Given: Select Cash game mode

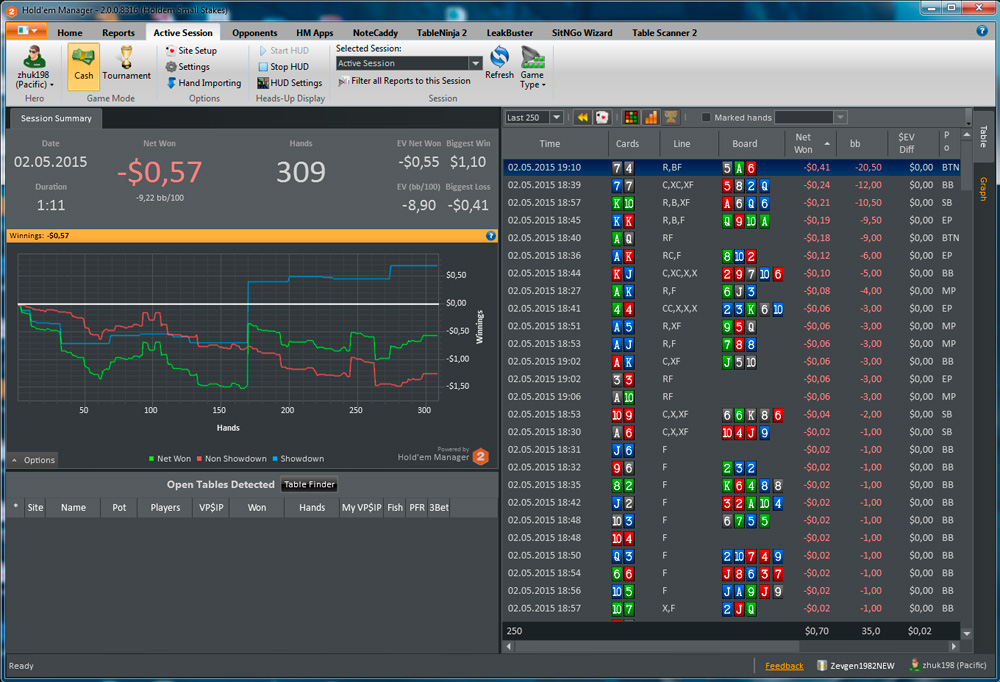Looking at the screenshot, I should pos(84,66).
